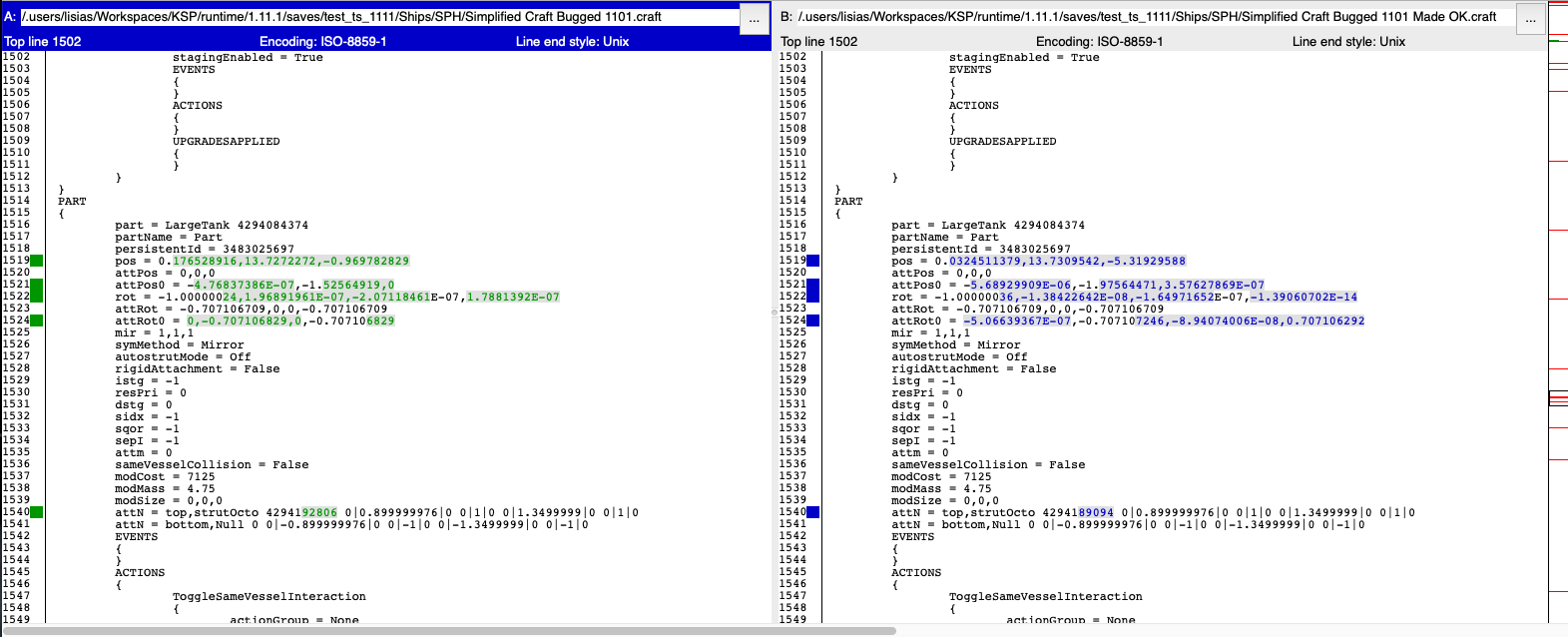This screenshot has height=637, width=1568.
Task: Click the right pane 'attPos0 = -5.68929909E-06' line
Action: click(x=1078, y=285)
